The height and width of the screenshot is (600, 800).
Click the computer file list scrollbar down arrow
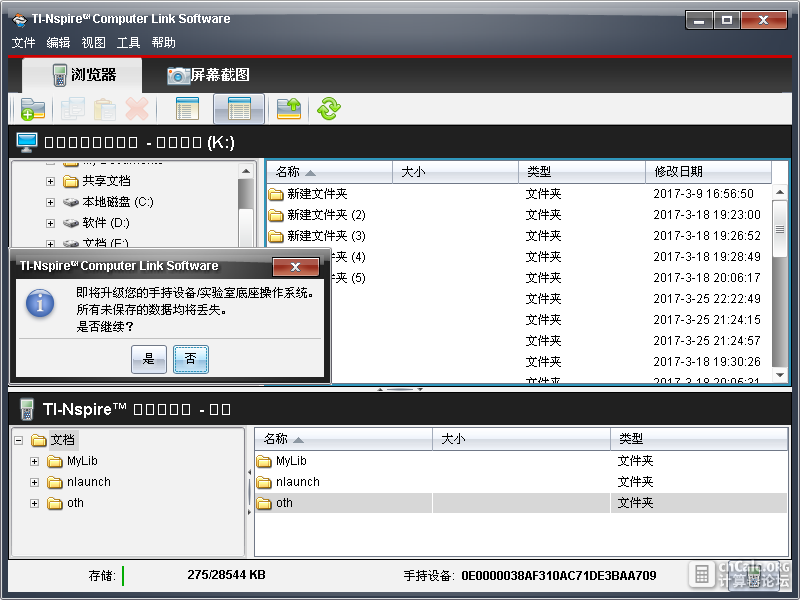tap(780, 375)
